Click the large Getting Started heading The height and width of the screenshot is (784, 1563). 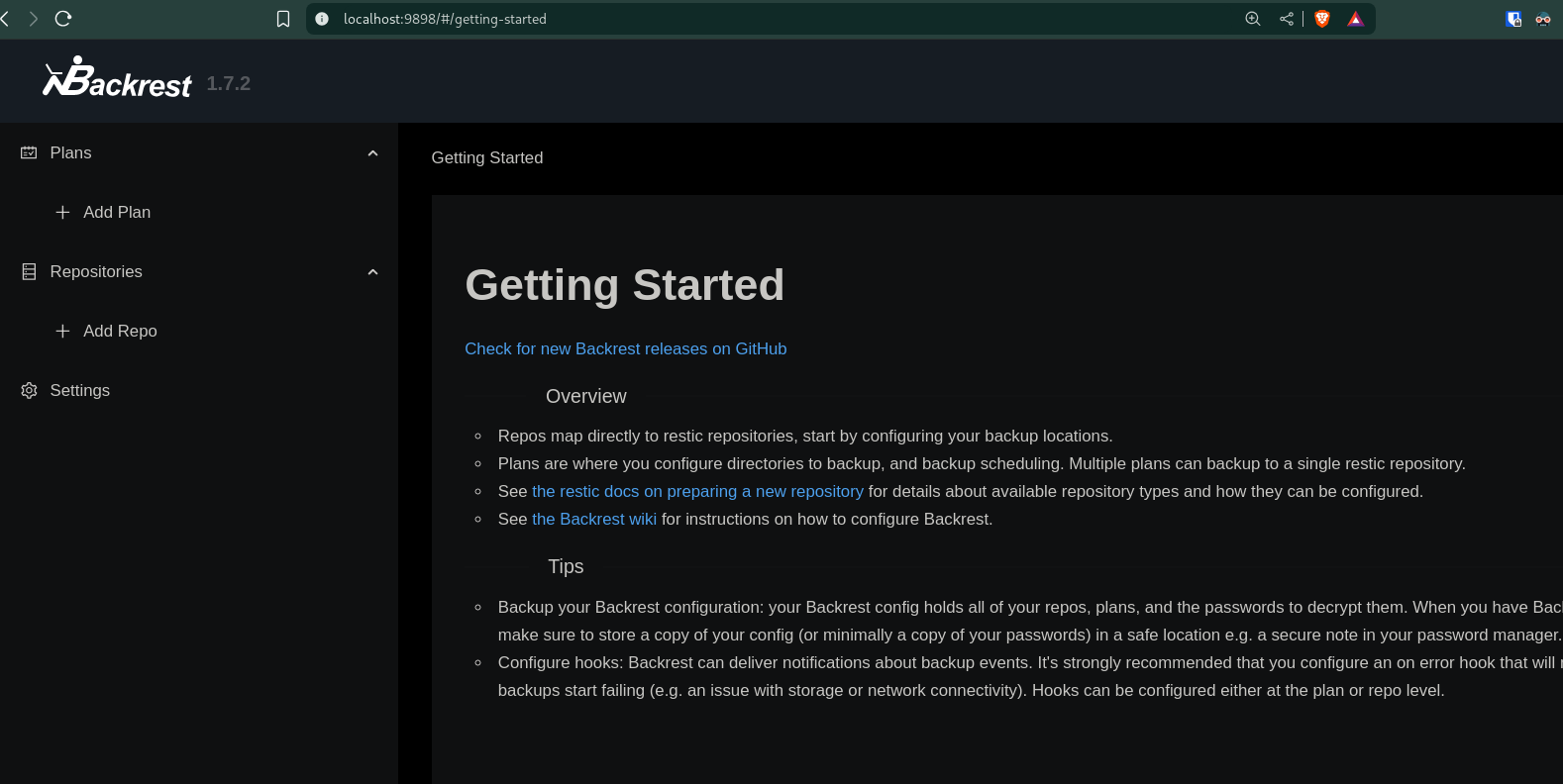click(625, 285)
